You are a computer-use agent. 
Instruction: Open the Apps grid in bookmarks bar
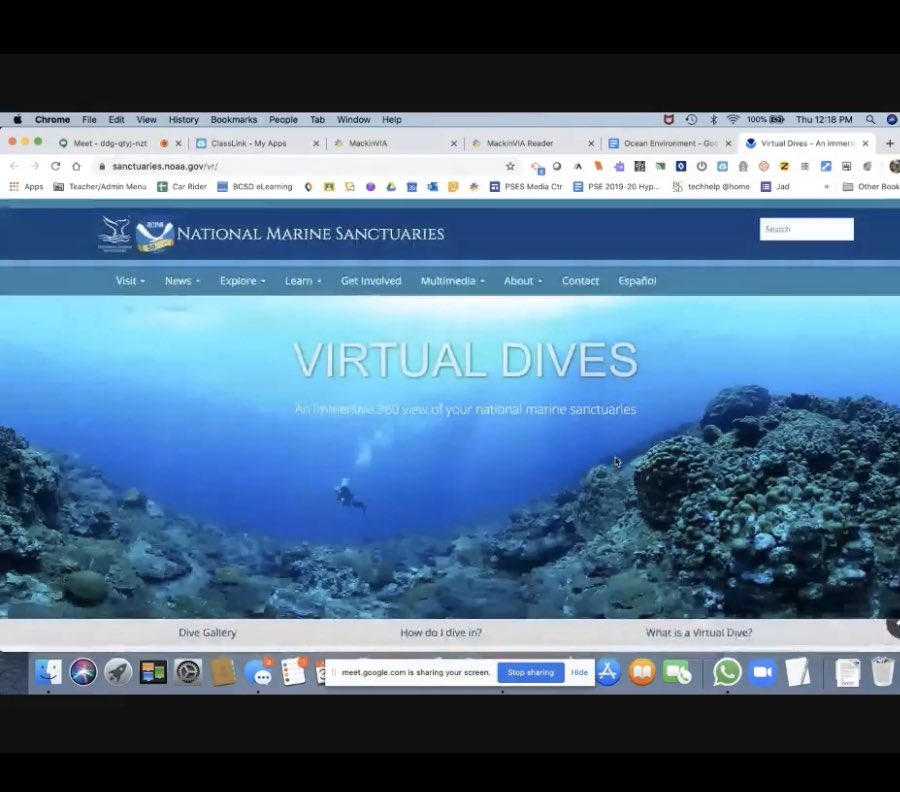[x=26, y=187]
